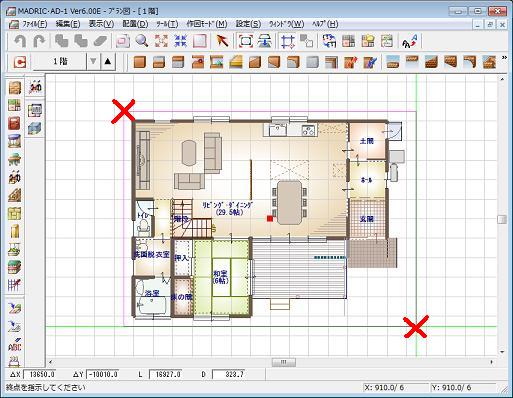Click the vertical scrollbar thumb
Image resolution: width=513 pixels, height=398 pixels.
point(502,219)
